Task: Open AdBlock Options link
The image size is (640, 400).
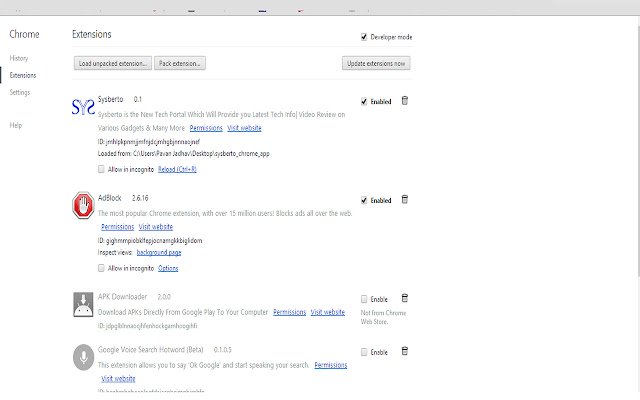Action: tap(168, 268)
